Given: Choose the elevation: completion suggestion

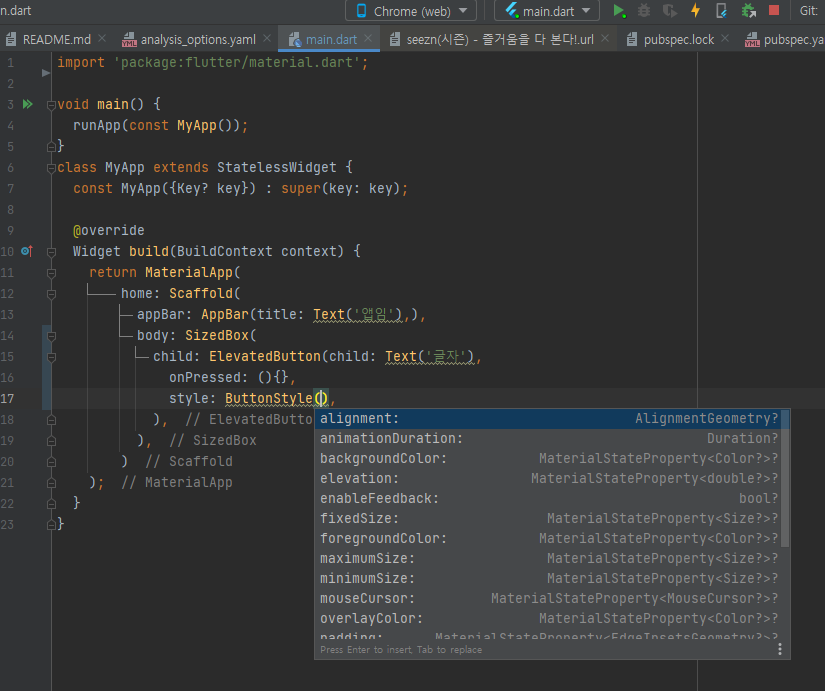Looking at the screenshot, I should coord(548,478).
